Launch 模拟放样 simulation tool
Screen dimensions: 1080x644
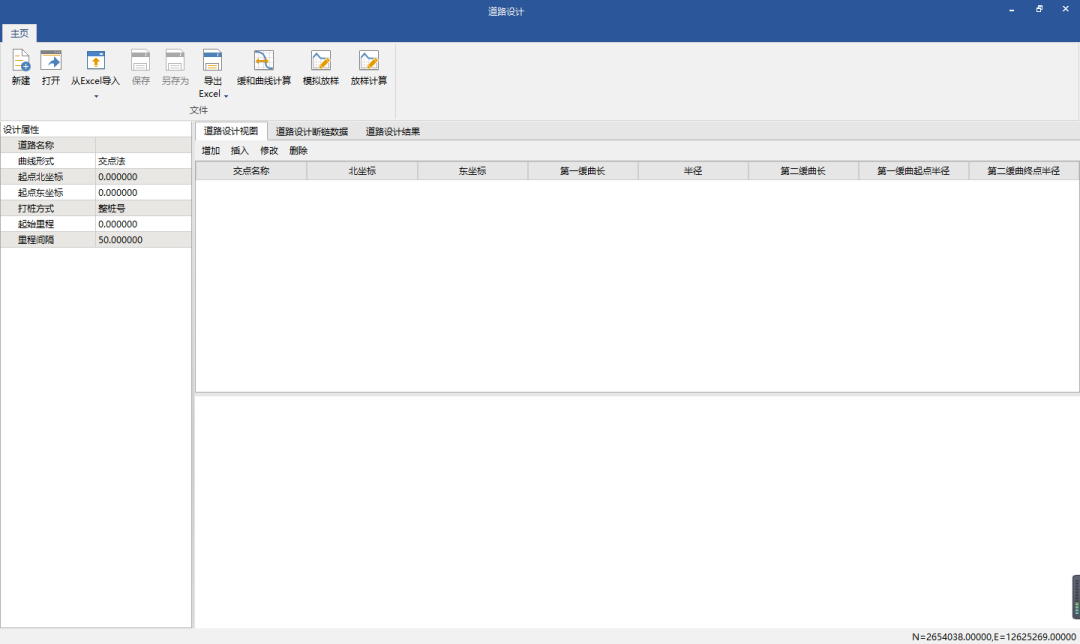point(321,61)
